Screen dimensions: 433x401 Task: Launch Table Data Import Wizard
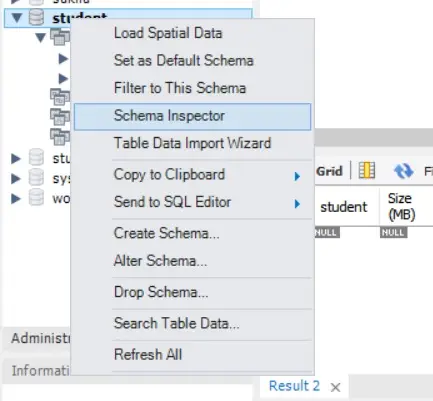[192, 143]
